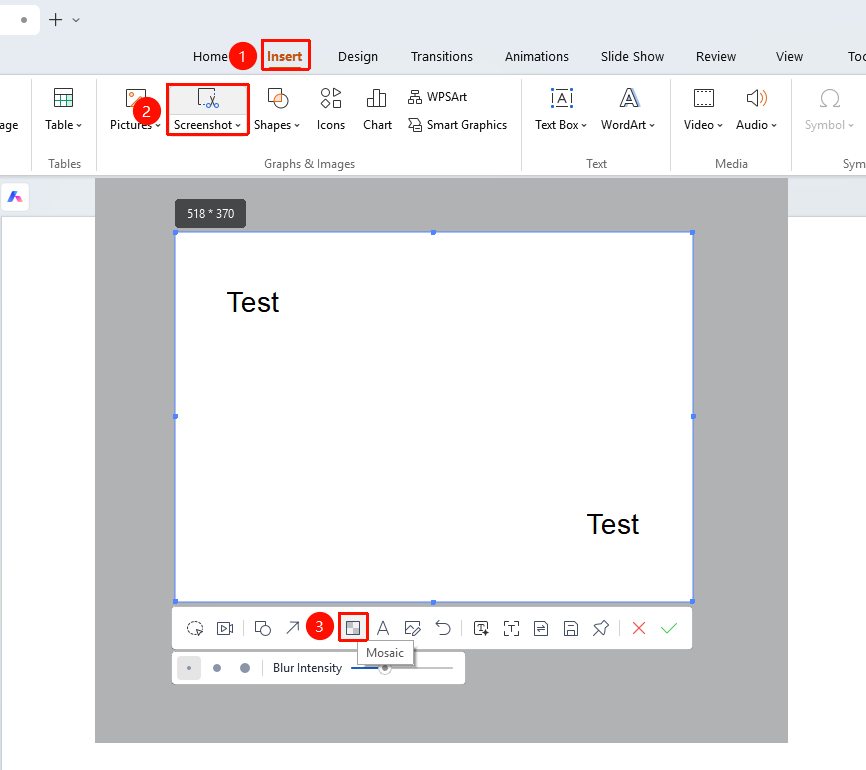Switch to the Slide Show tab

click(x=632, y=56)
